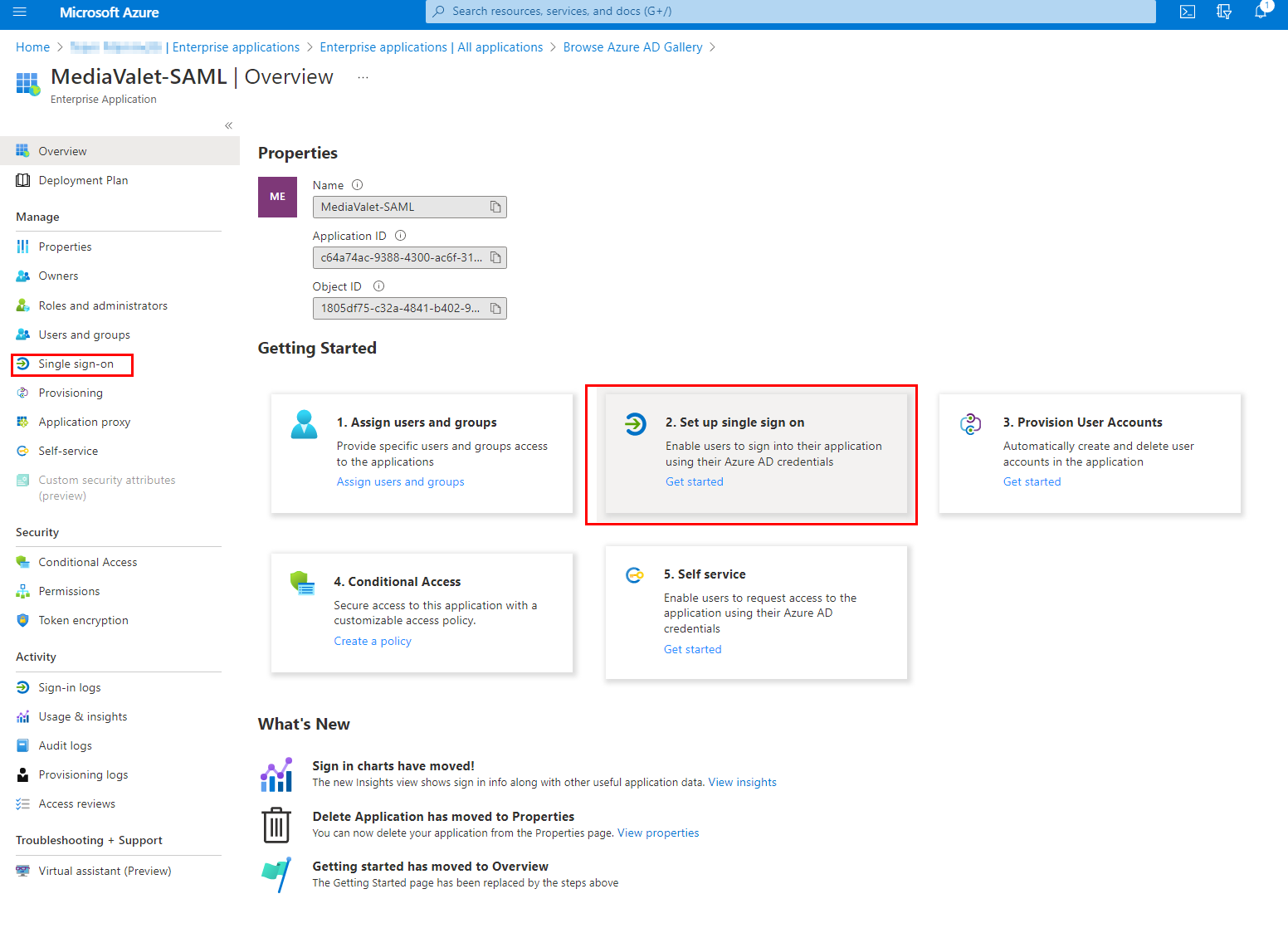View notifications via the bell icon
1288x928 pixels.
pyautogui.click(x=1261, y=12)
